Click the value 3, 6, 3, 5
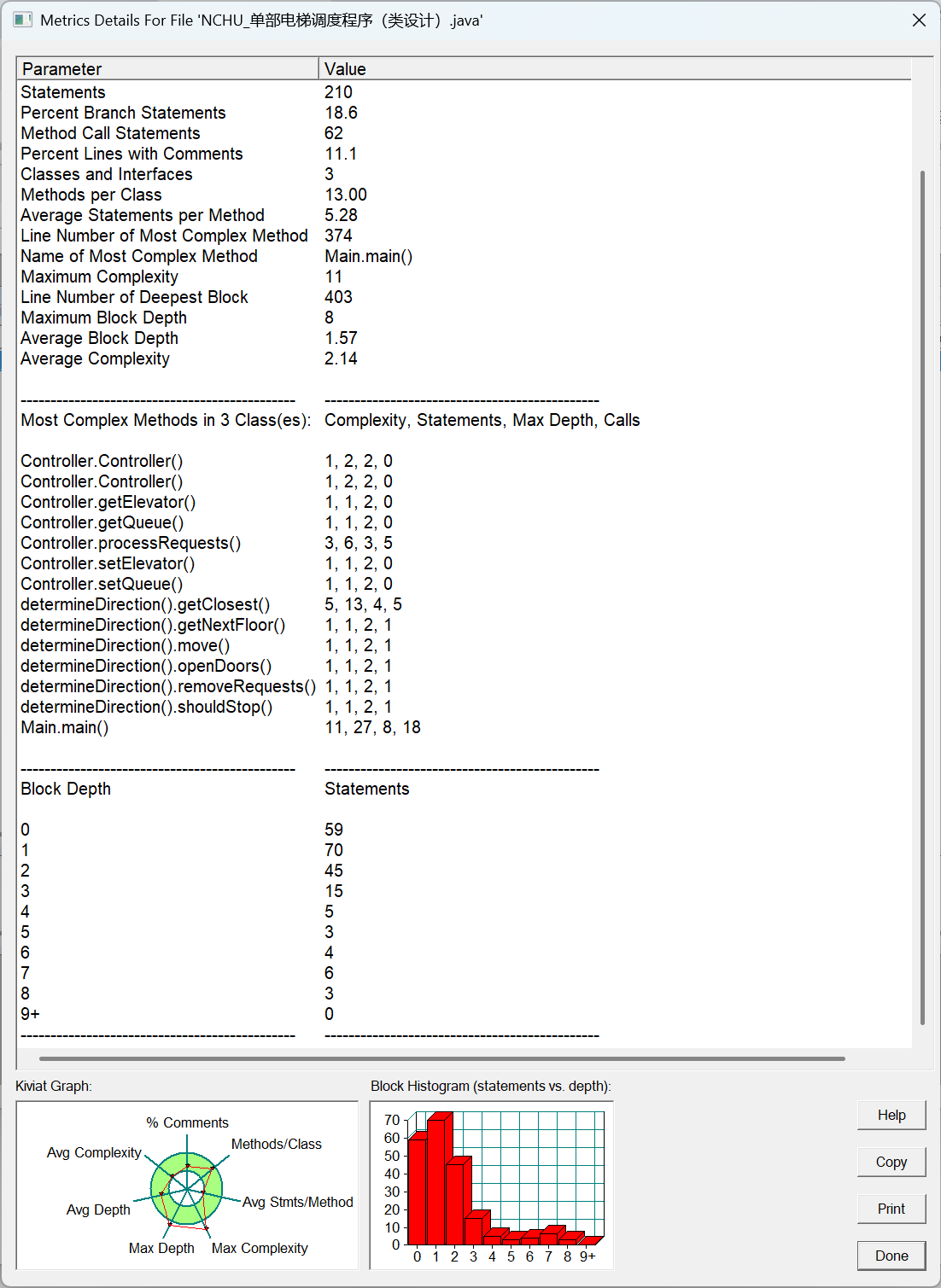Image resolution: width=941 pixels, height=1288 pixels. (359, 543)
